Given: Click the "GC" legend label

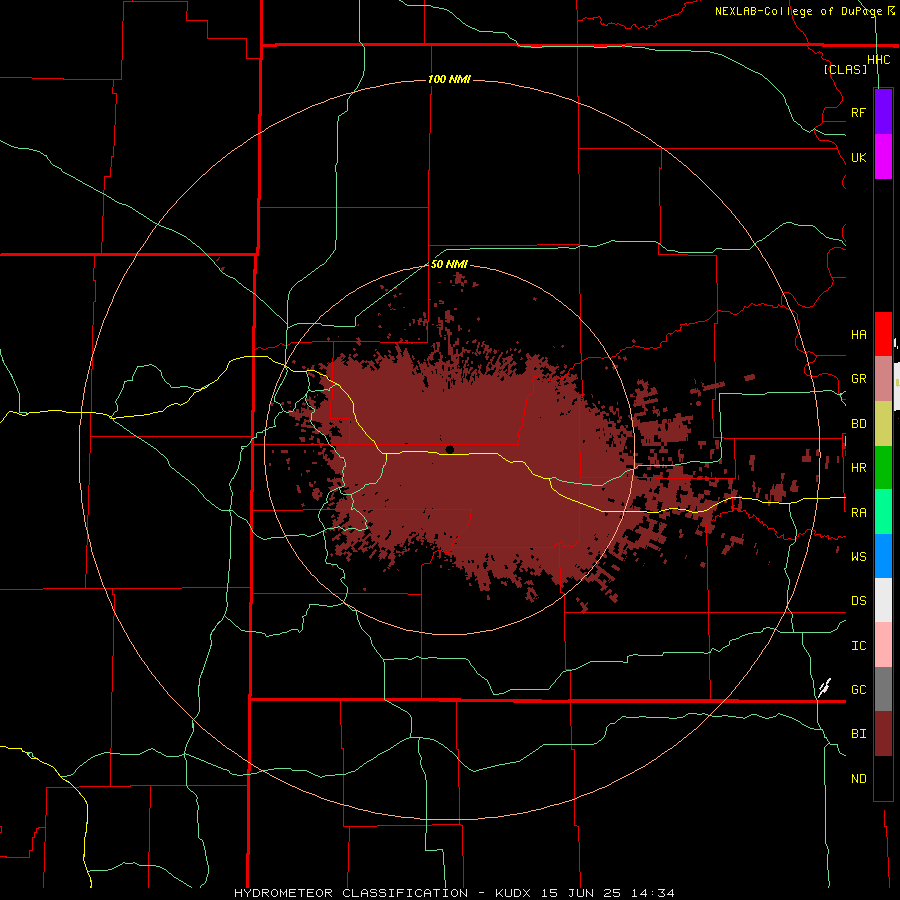Looking at the screenshot, I should (858, 690).
